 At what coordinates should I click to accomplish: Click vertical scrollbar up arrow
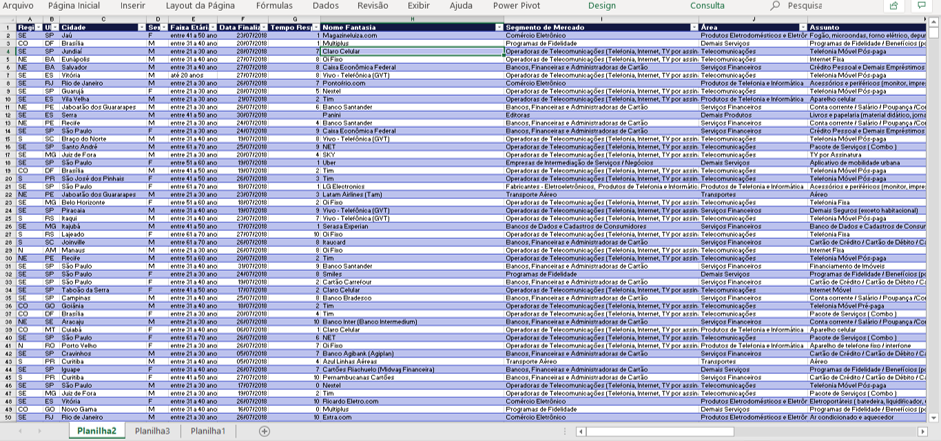[933, 23]
